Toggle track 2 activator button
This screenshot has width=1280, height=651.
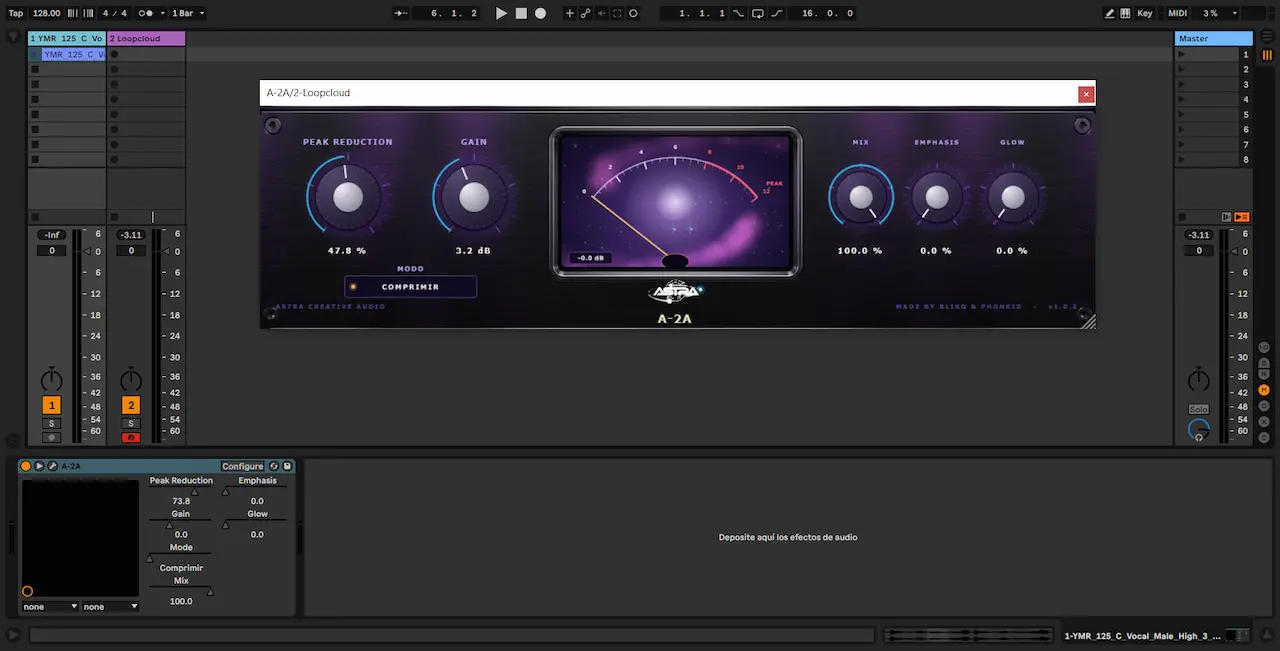(x=131, y=405)
